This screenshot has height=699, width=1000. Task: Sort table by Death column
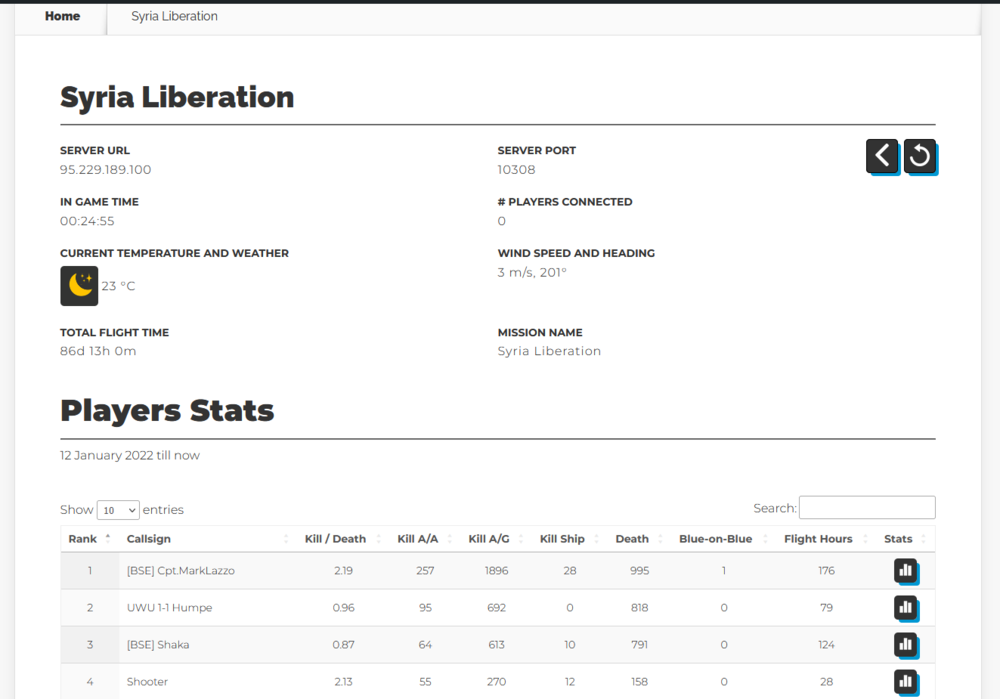click(639, 539)
